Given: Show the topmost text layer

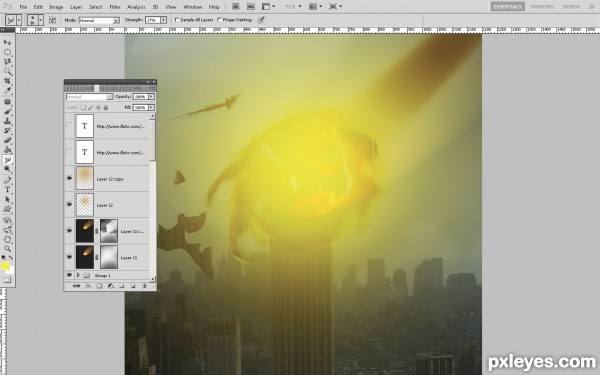Looking at the screenshot, I should 69,126.
